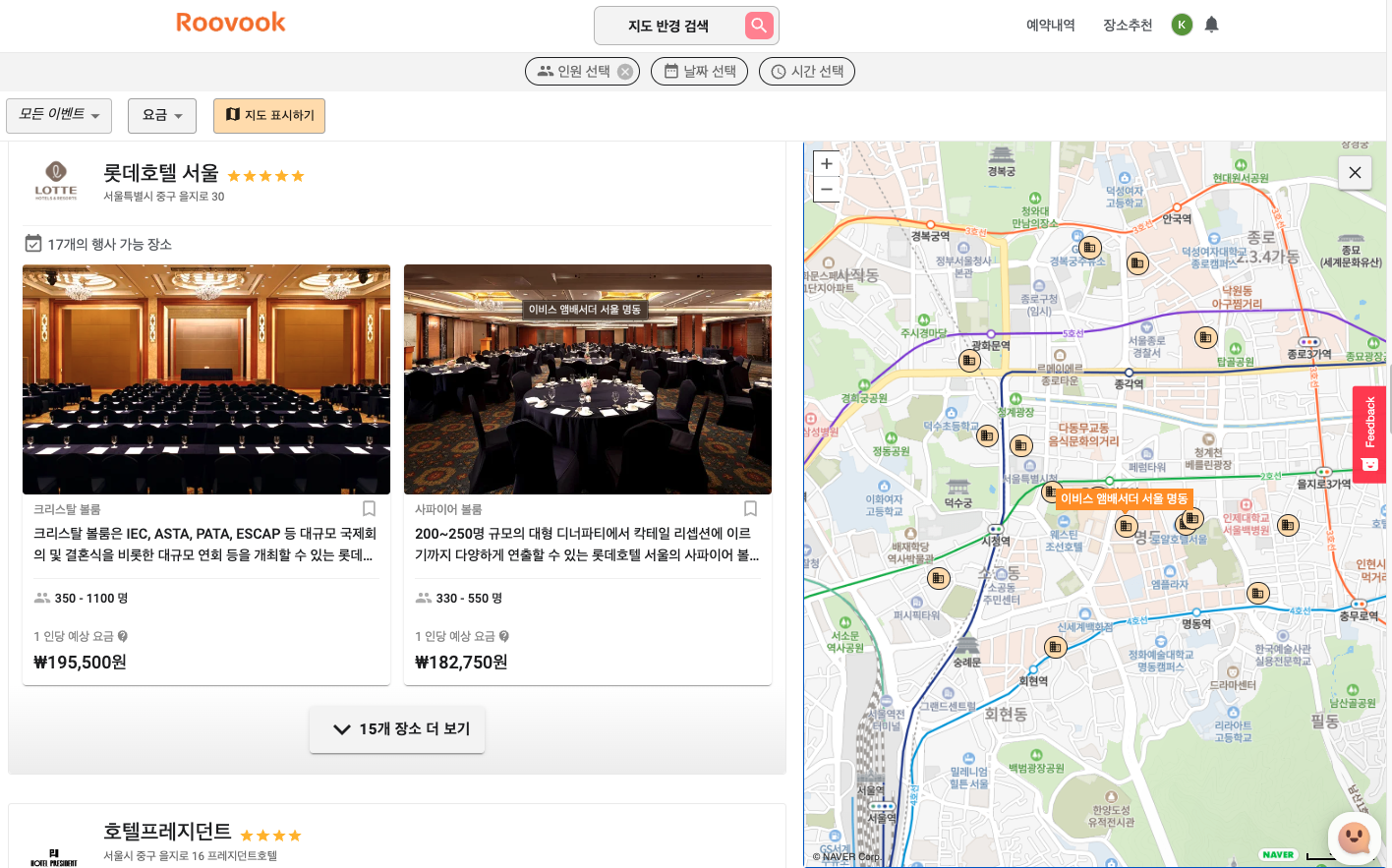Open the chat mascot icon
Screen dimensions: 1392x868
coord(1354,837)
